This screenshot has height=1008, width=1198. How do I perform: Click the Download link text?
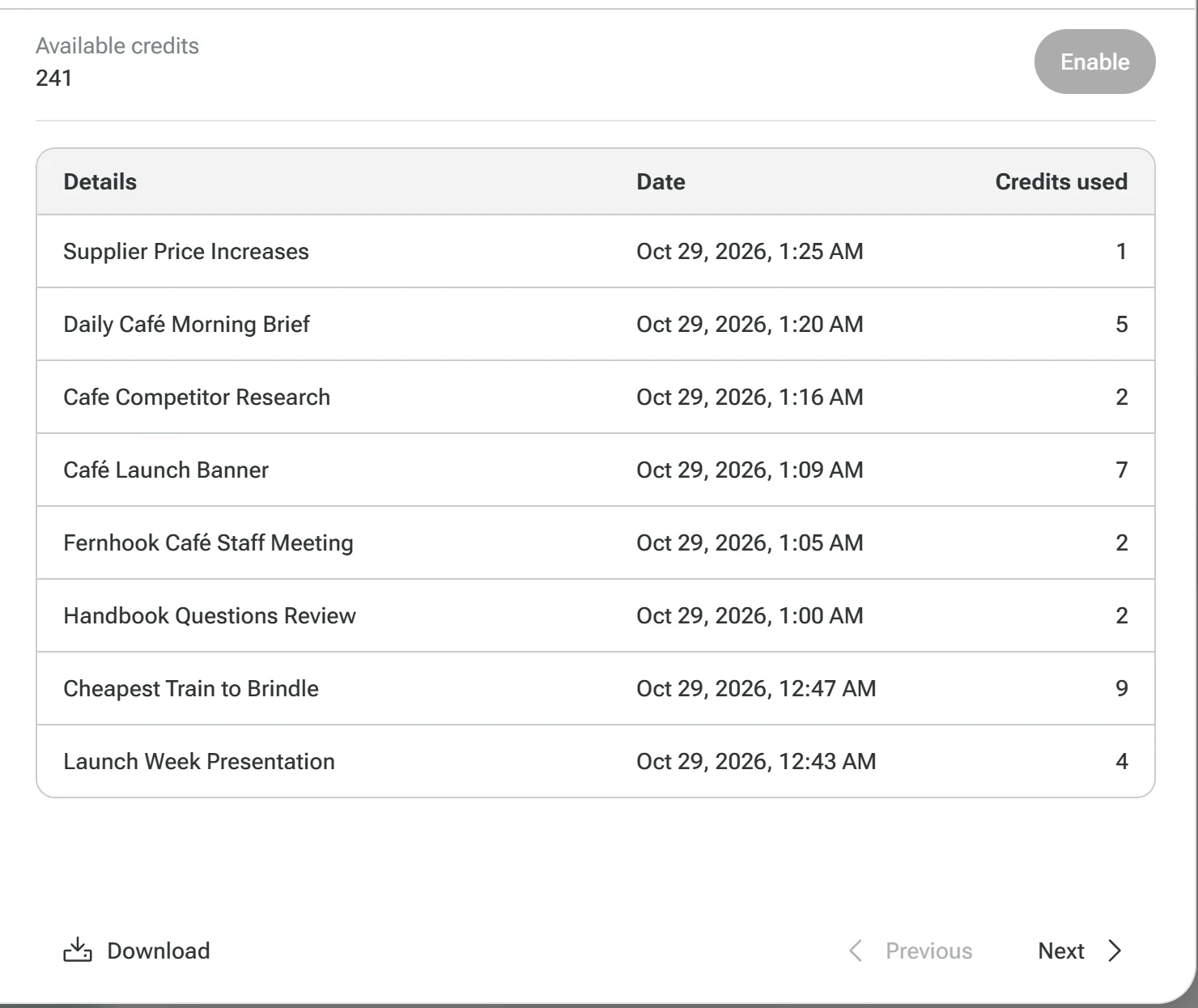coord(159,951)
